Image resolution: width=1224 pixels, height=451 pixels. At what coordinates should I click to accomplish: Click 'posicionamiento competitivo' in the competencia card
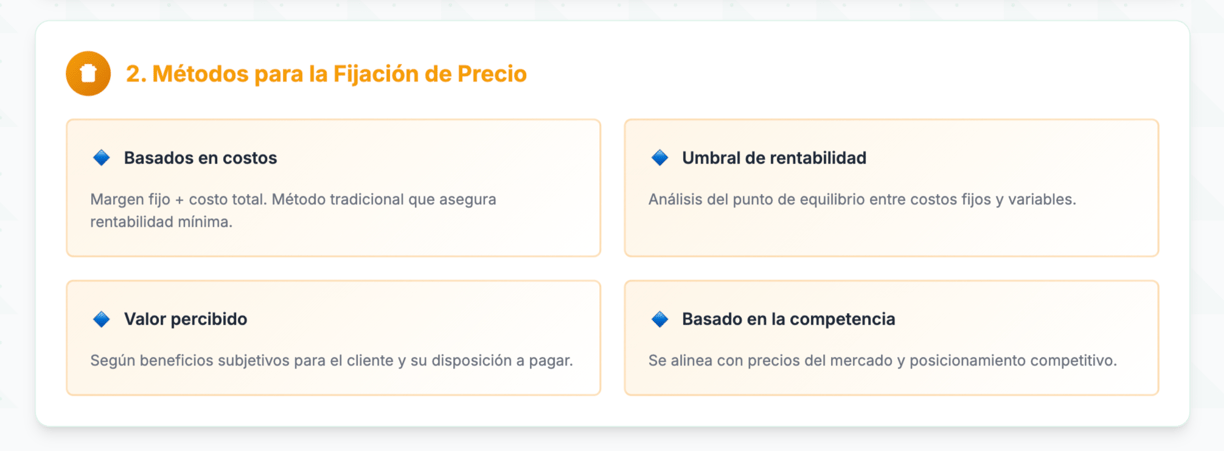pos(1012,360)
